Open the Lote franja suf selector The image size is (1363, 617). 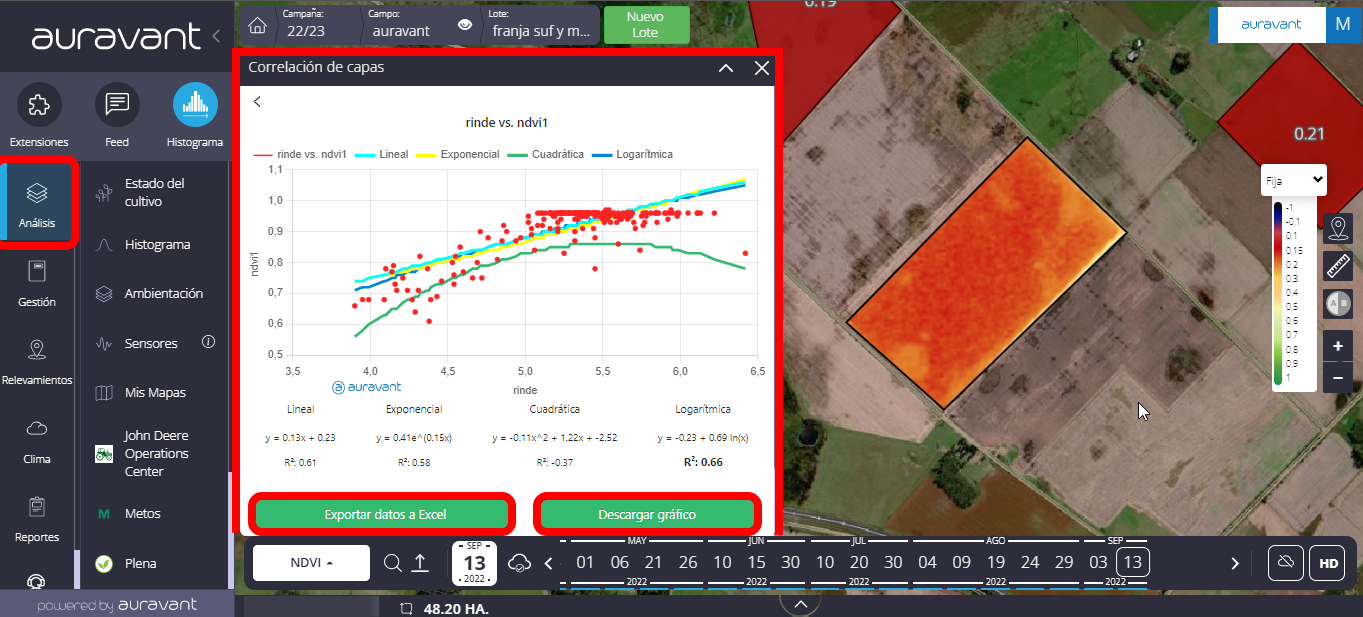coord(541,24)
